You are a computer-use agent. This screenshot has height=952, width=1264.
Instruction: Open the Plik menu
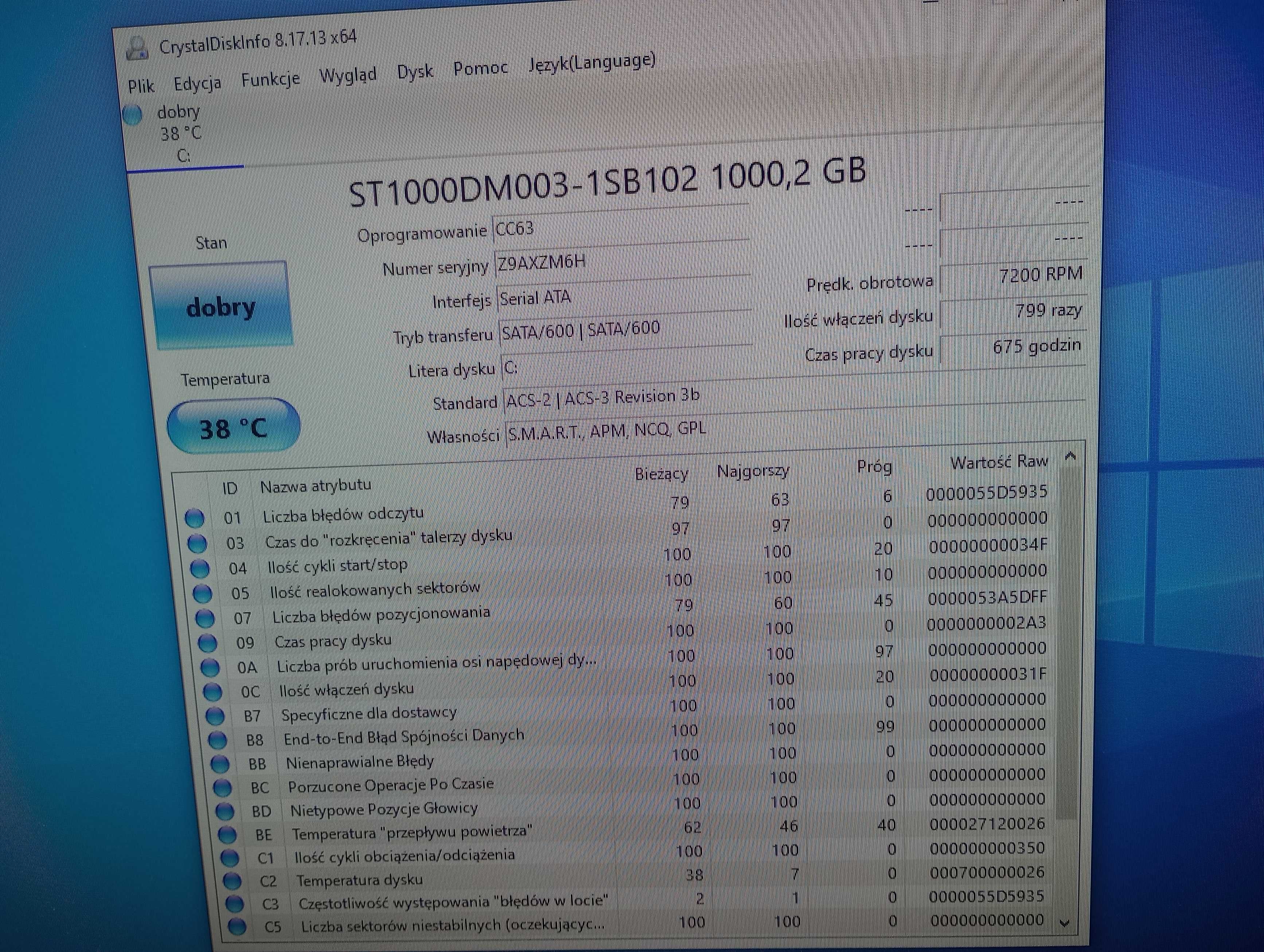pos(141,86)
